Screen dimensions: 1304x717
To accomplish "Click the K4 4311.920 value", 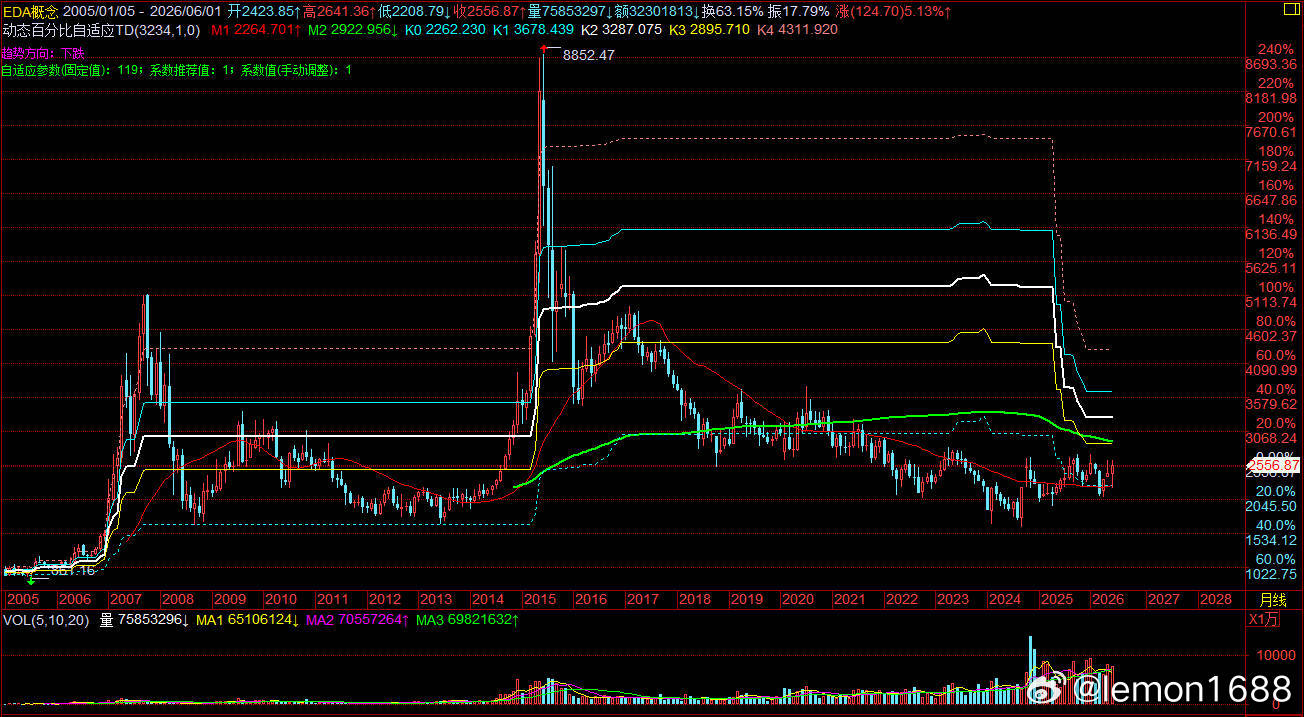I will 797,30.
